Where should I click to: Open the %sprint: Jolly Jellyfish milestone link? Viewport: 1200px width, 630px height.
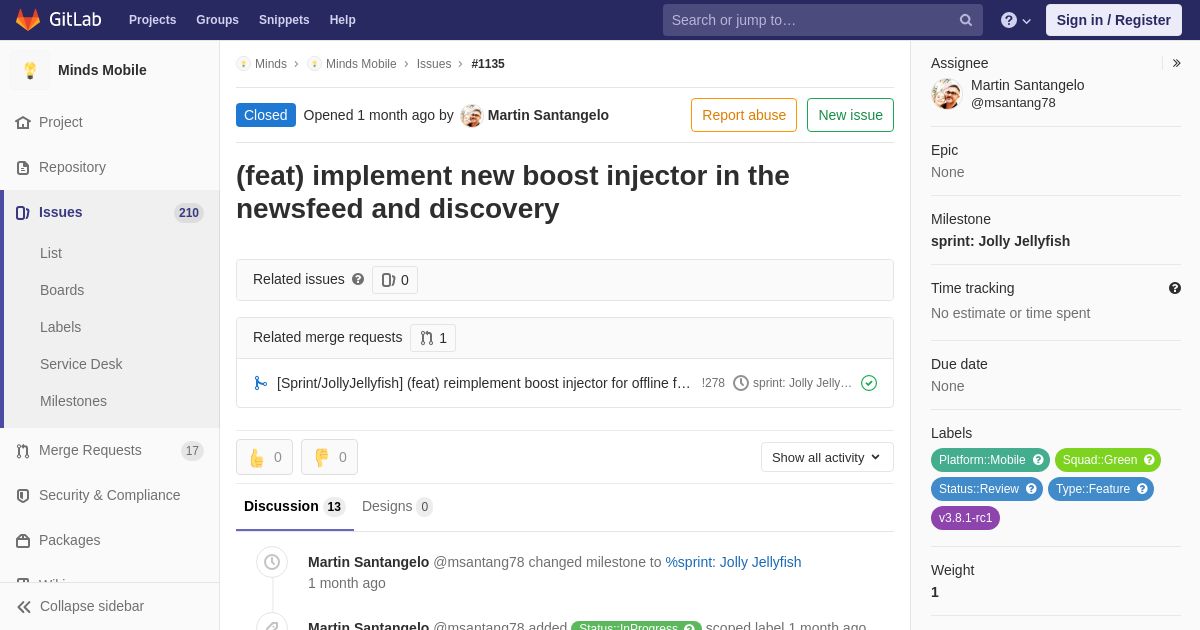point(733,562)
